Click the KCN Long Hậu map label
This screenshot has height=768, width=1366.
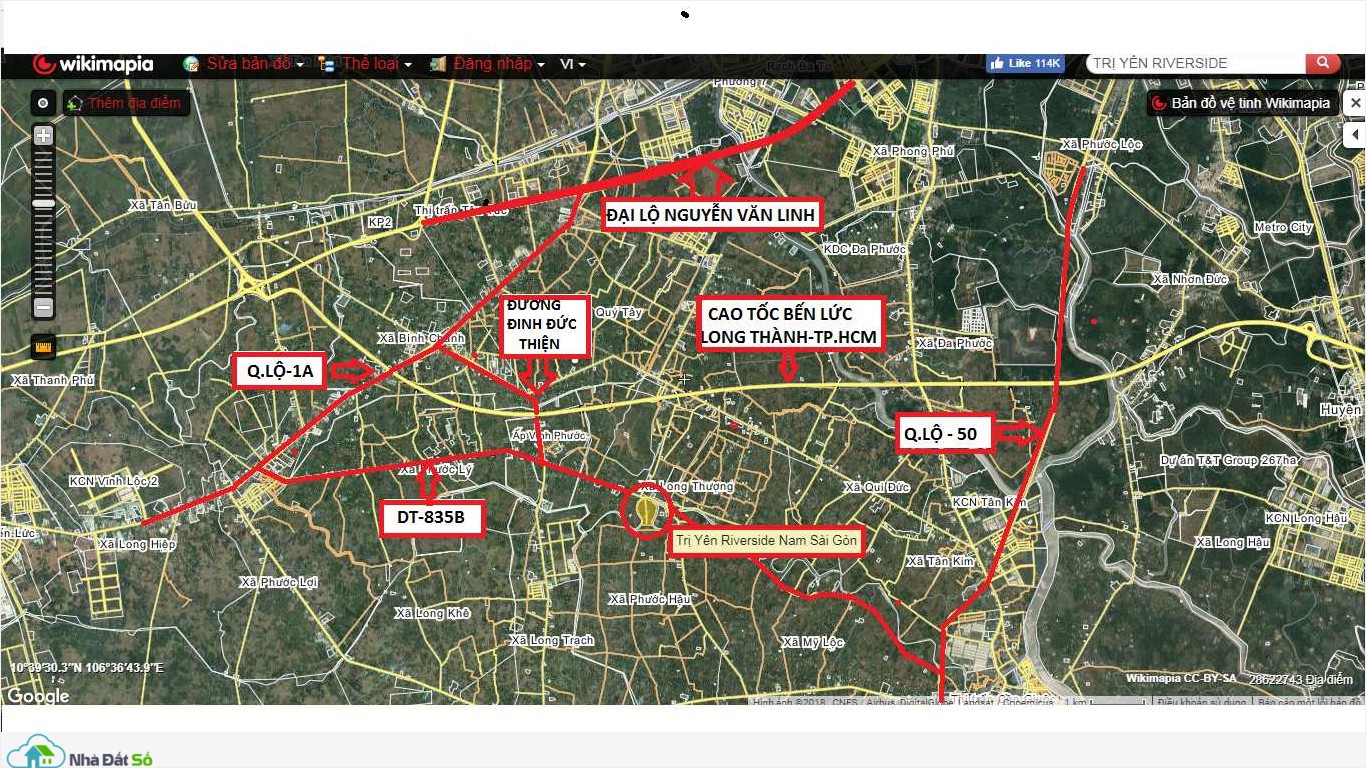pos(1307,518)
